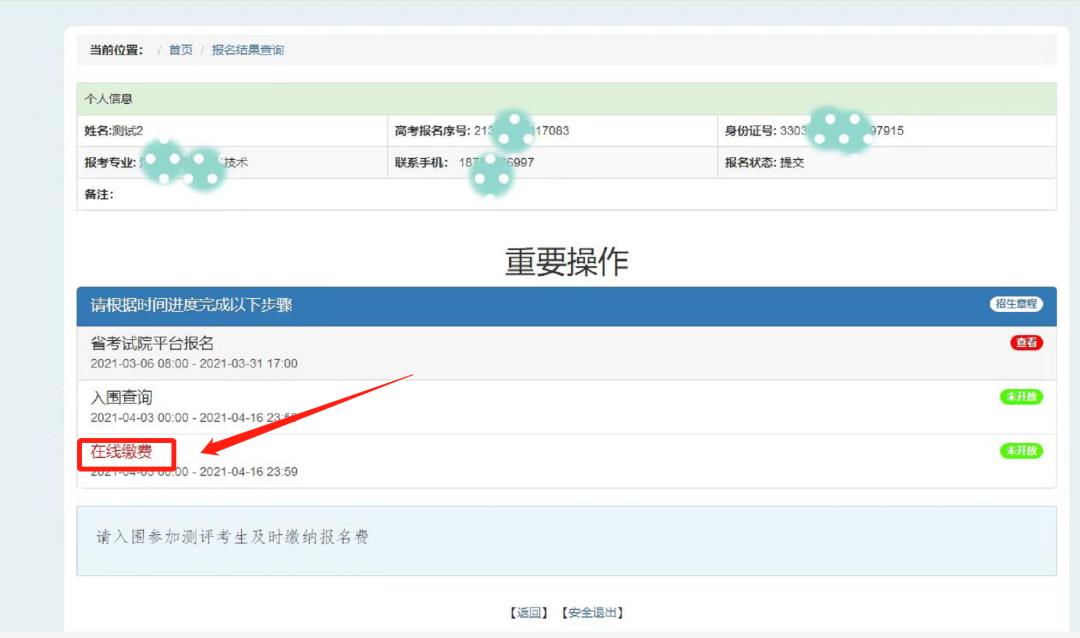Viewport: 1080px width, 638px height.
Task: Select the date range ending 2021-03-31 17:00
Action: pos(194,363)
